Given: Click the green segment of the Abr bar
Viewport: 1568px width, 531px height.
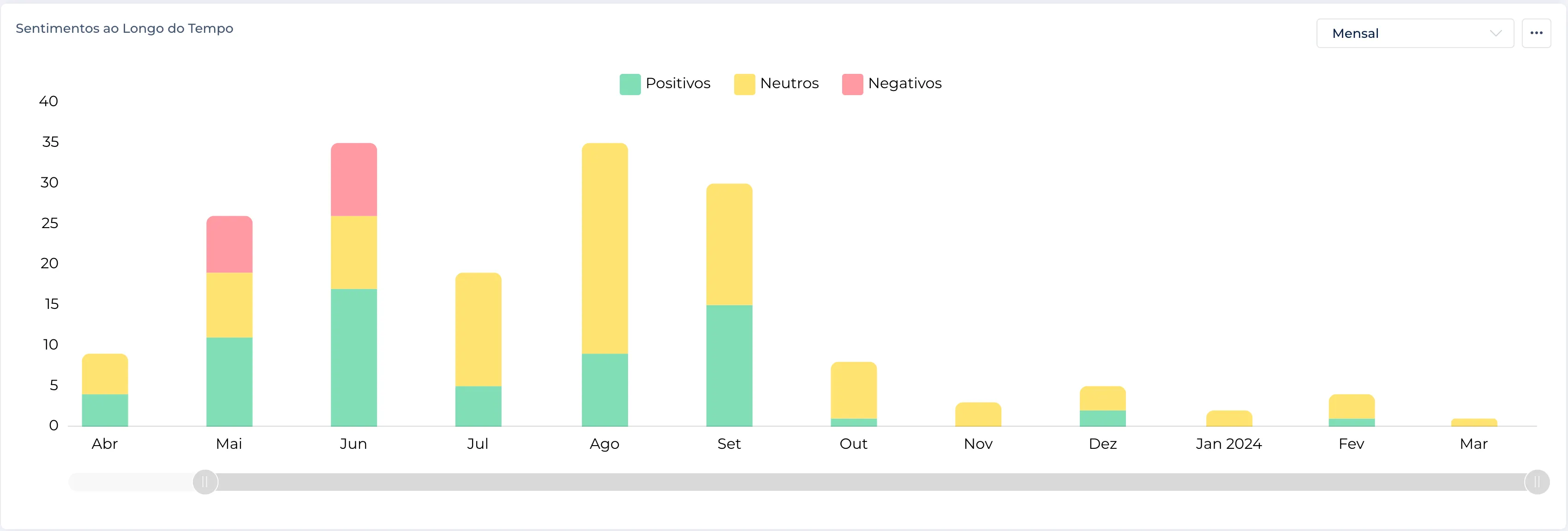Looking at the screenshot, I should pos(105,410).
